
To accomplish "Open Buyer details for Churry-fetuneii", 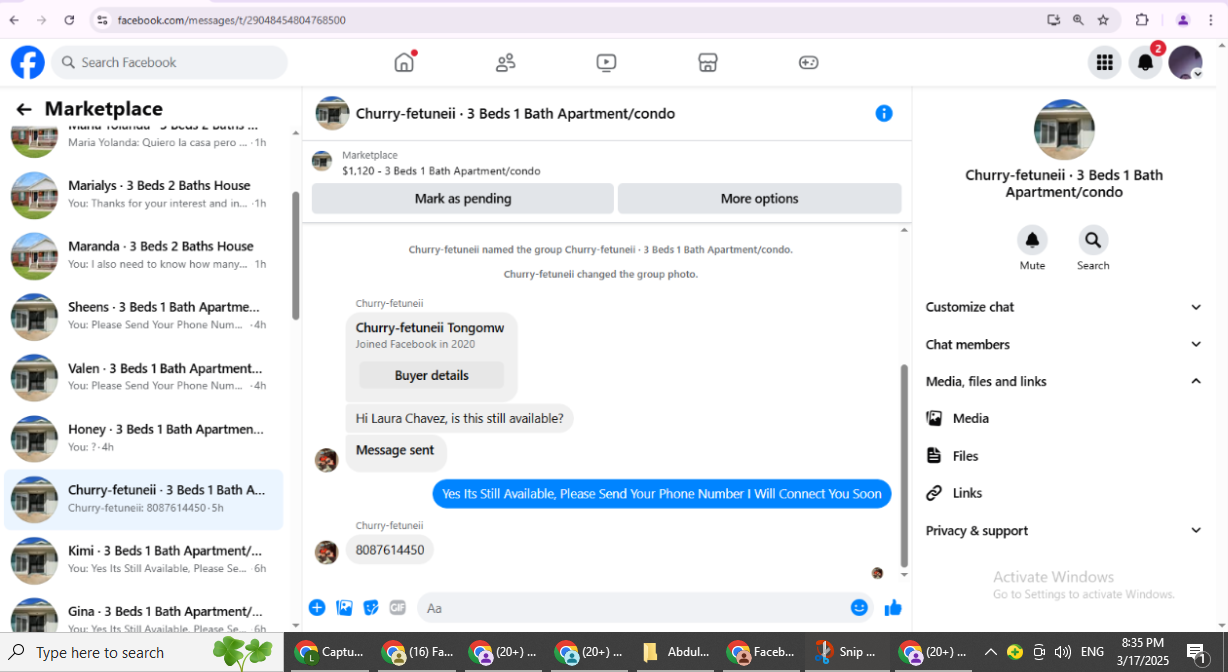I will point(431,375).
